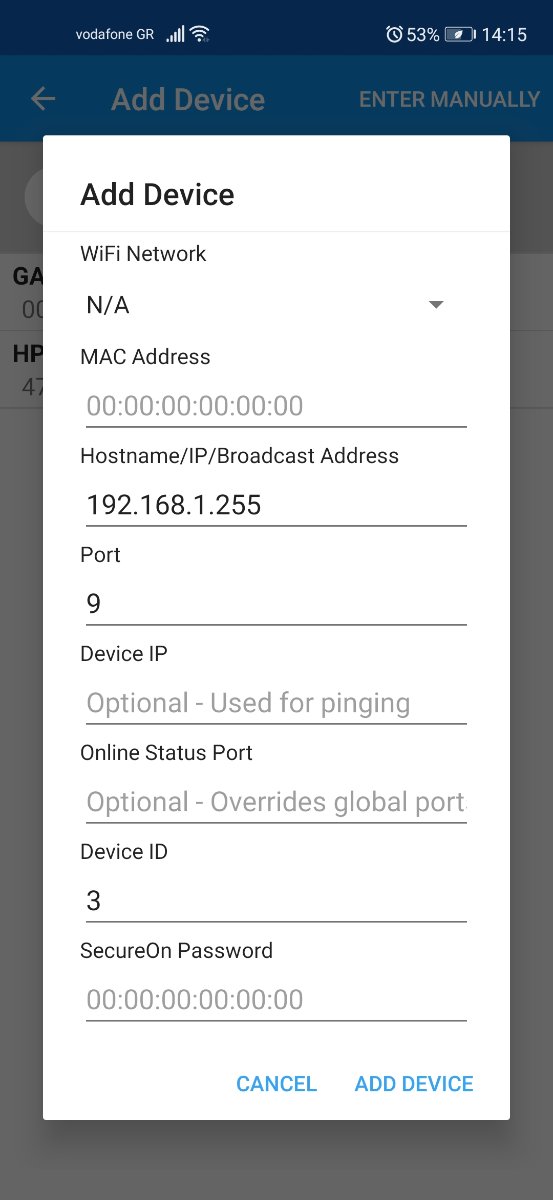Viewport: 553px width, 1200px height.
Task: Tap the cellular signal bars icon
Action: [175, 34]
